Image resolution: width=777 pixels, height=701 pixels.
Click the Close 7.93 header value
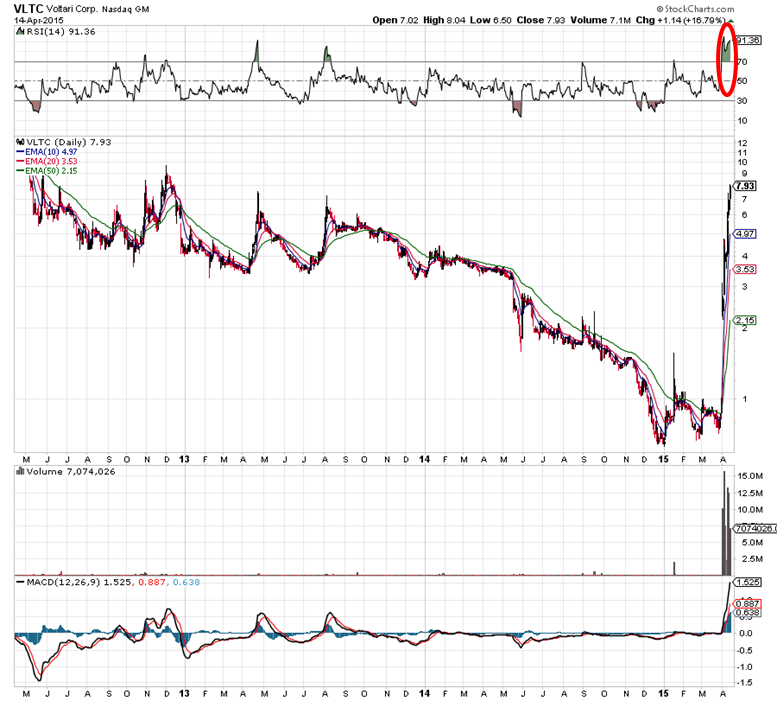pos(540,20)
